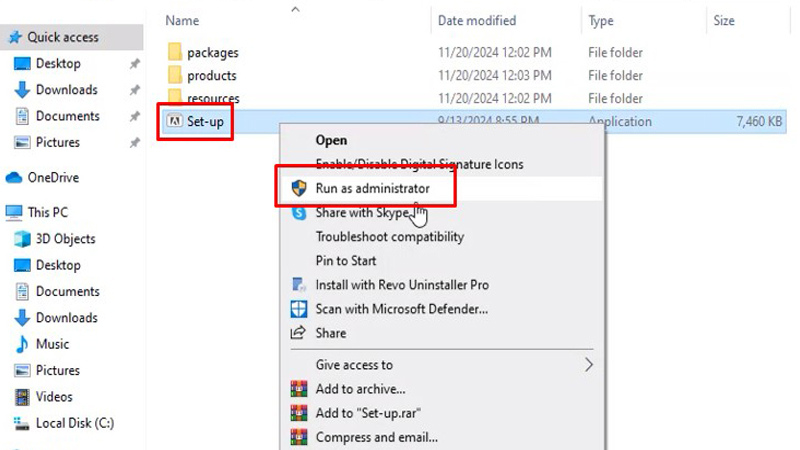
Task: Click the share arrow icon next to the Share entry
Action: (298, 333)
